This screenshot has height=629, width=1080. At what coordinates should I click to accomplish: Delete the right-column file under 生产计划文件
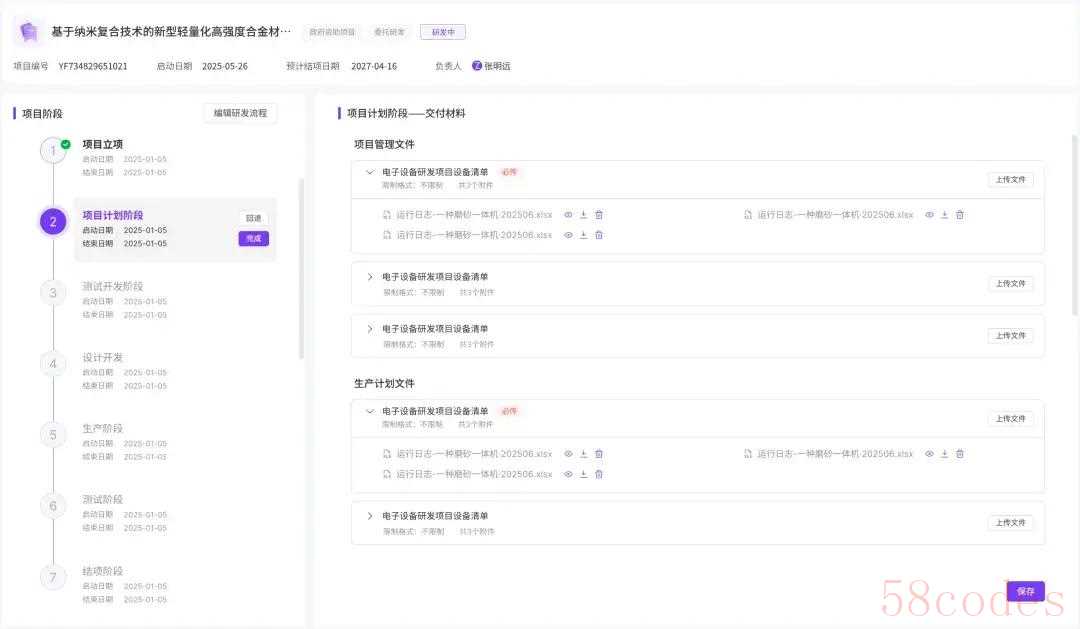(x=960, y=454)
